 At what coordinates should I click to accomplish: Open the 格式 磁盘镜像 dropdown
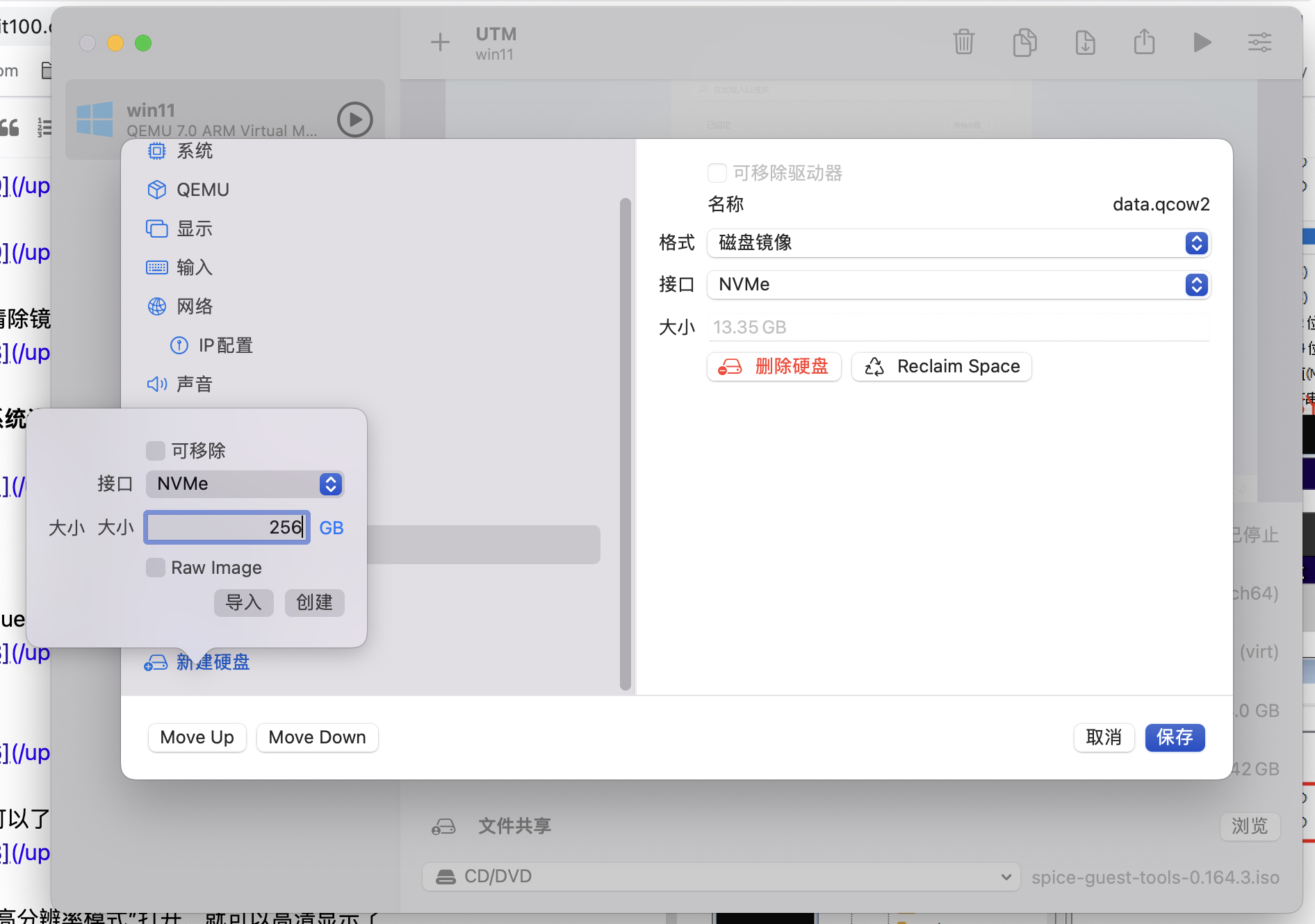958,243
